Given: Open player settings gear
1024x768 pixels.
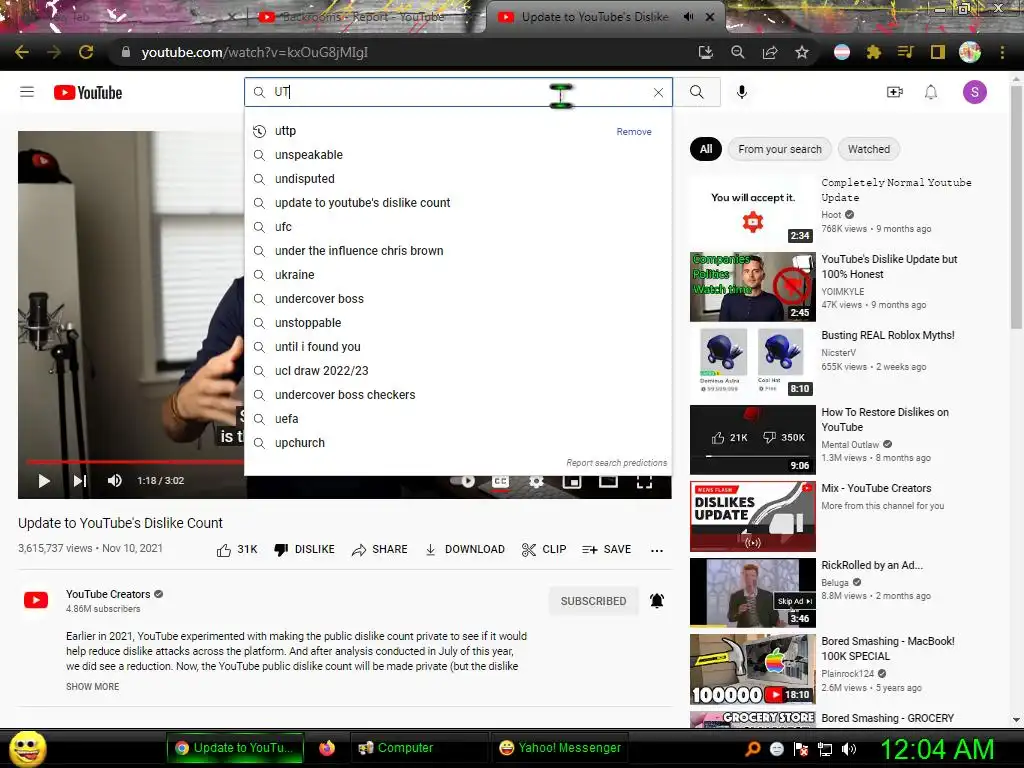Looking at the screenshot, I should coord(536,482).
